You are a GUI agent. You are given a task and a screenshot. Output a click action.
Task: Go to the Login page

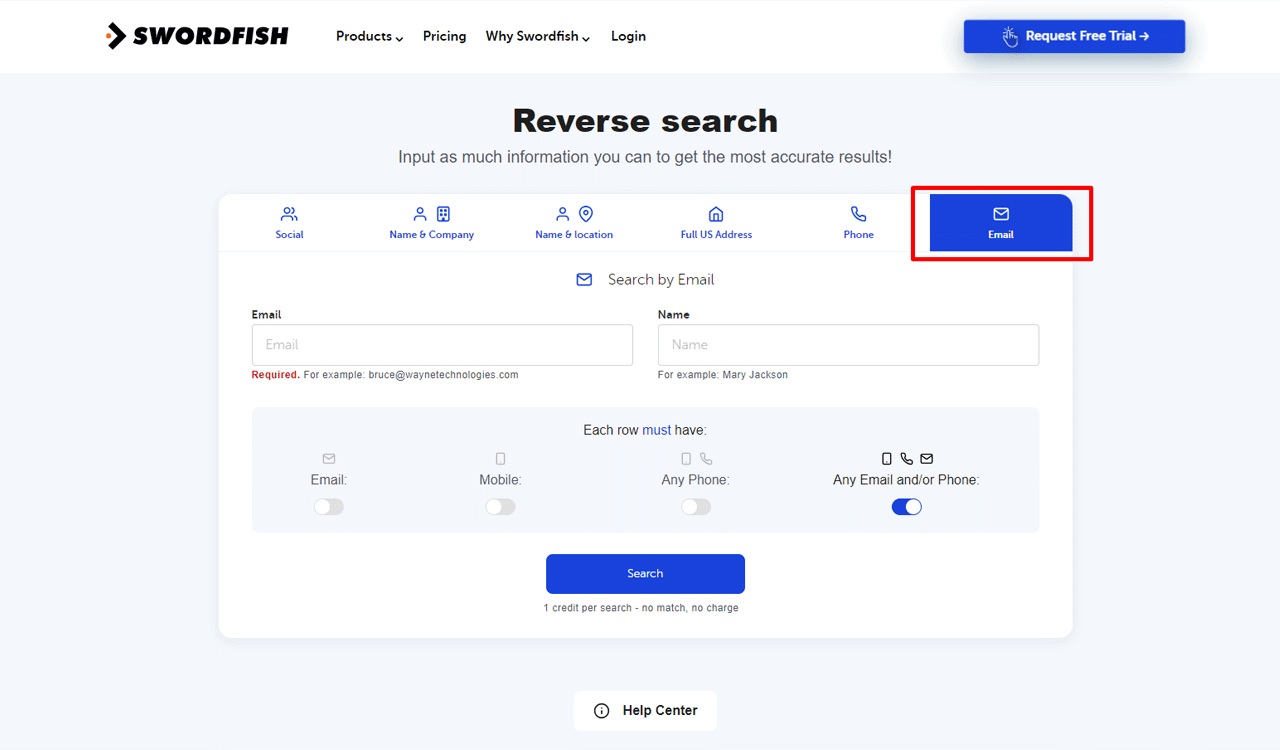tap(628, 36)
